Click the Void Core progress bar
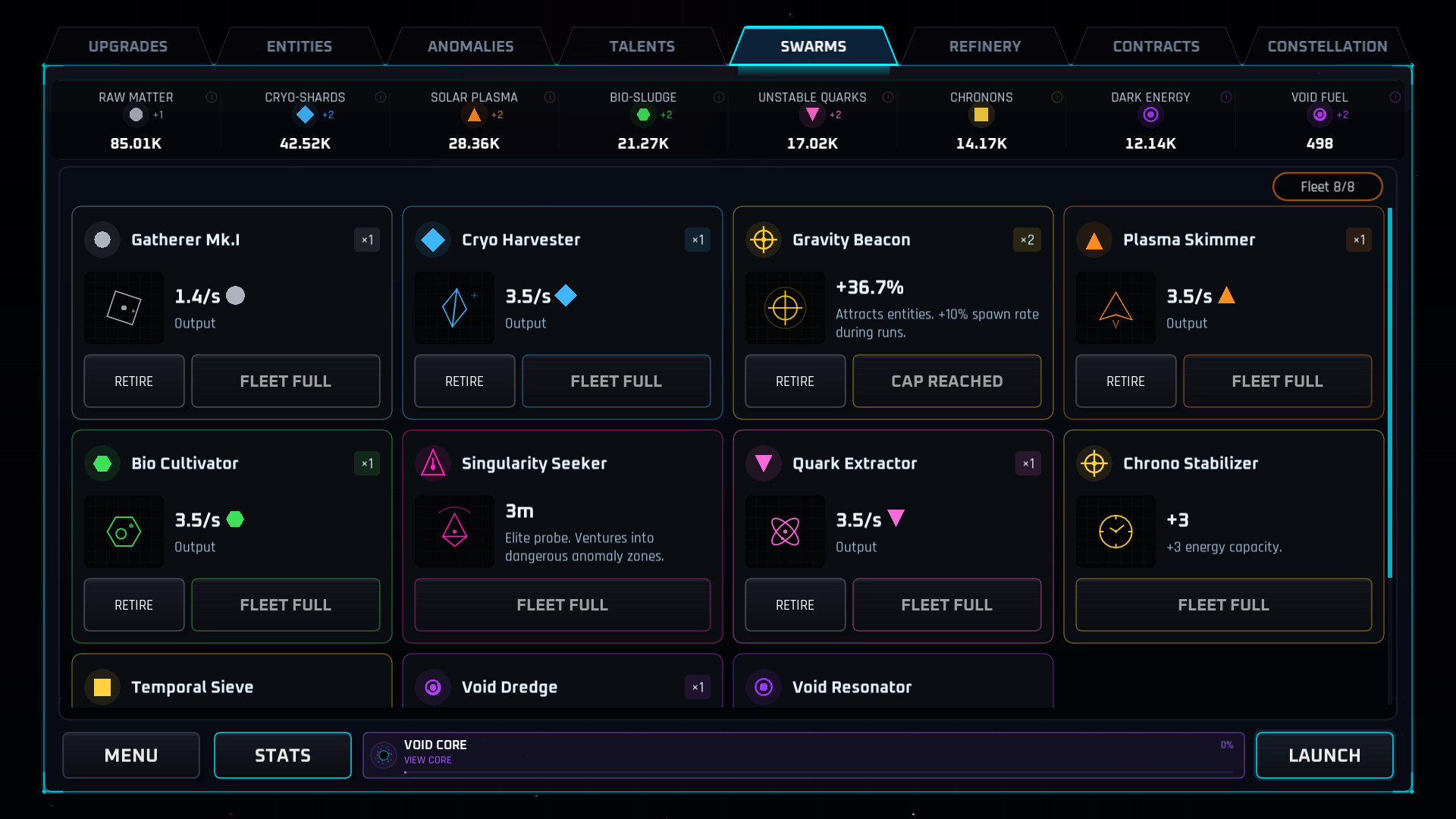Viewport: 1456px width, 819px height. [x=819, y=773]
